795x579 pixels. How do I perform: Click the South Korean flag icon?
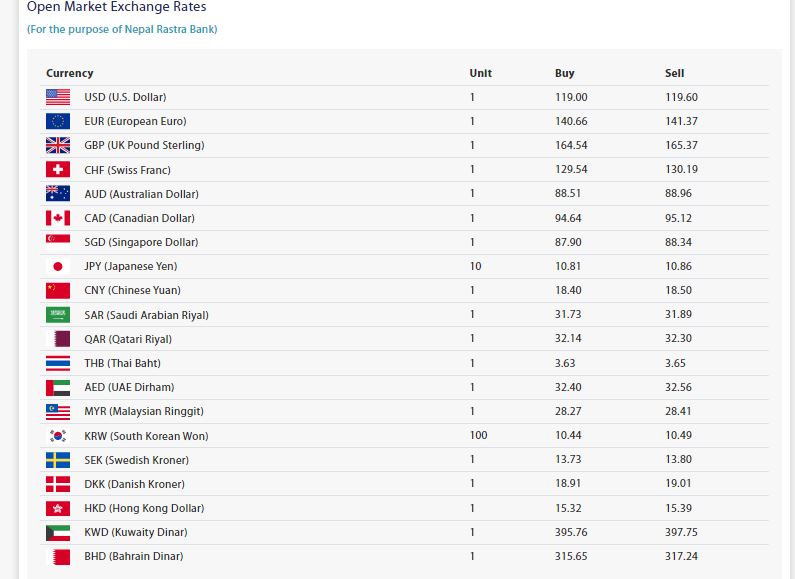(x=58, y=436)
